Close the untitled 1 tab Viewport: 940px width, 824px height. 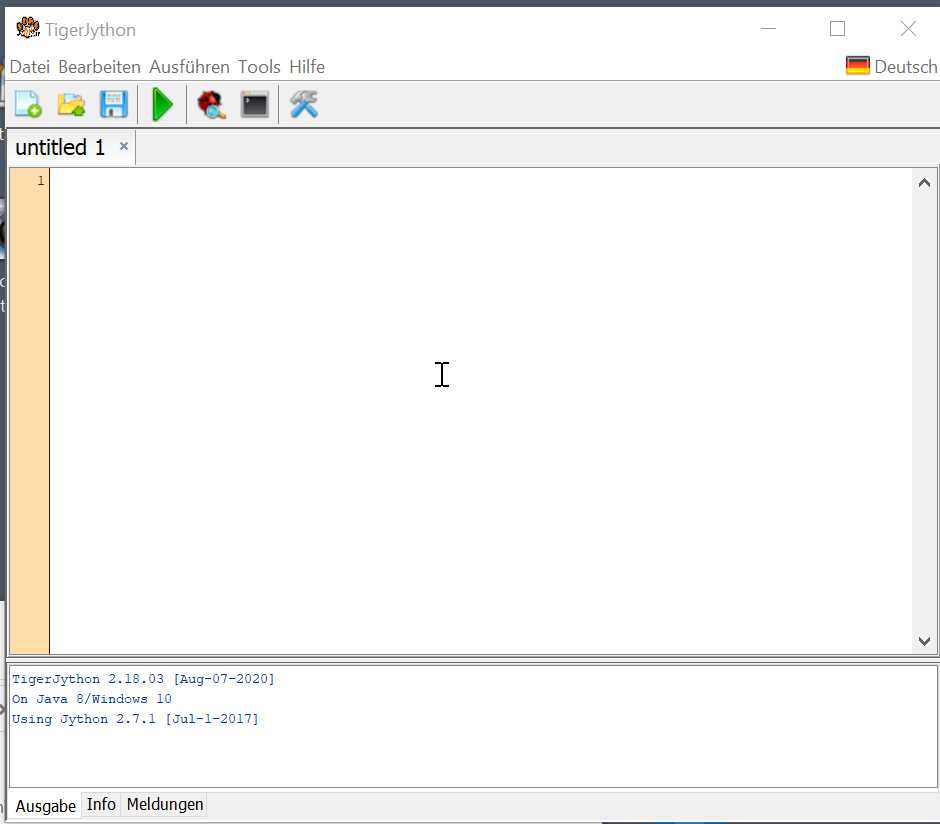(124, 146)
